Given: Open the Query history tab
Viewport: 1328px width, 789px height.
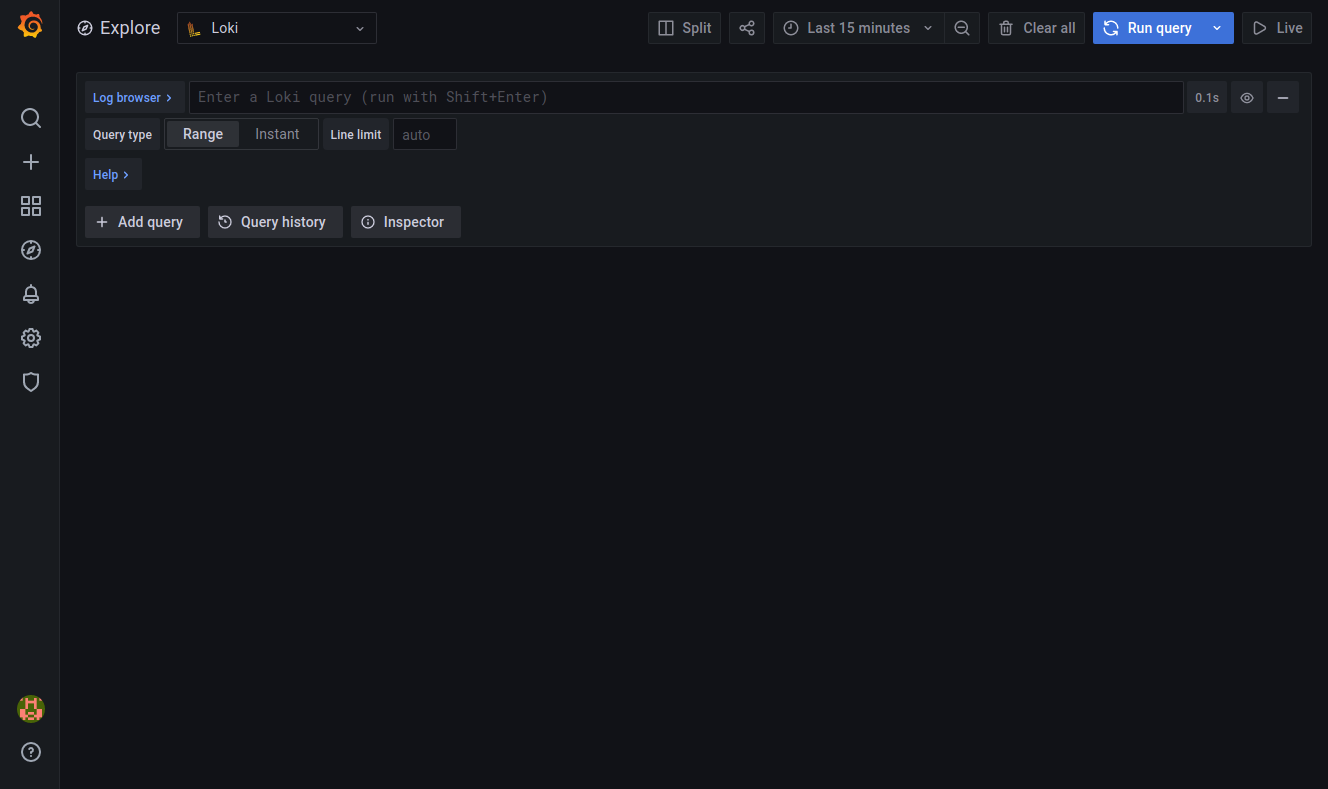Looking at the screenshot, I should point(275,222).
